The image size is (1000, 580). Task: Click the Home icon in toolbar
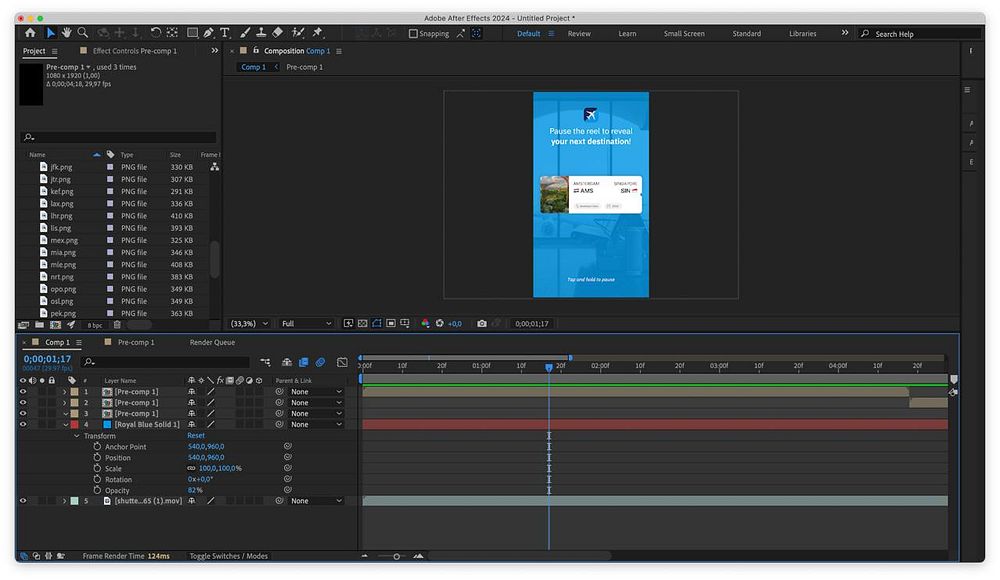pyautogui.click(x=30, y=33)
